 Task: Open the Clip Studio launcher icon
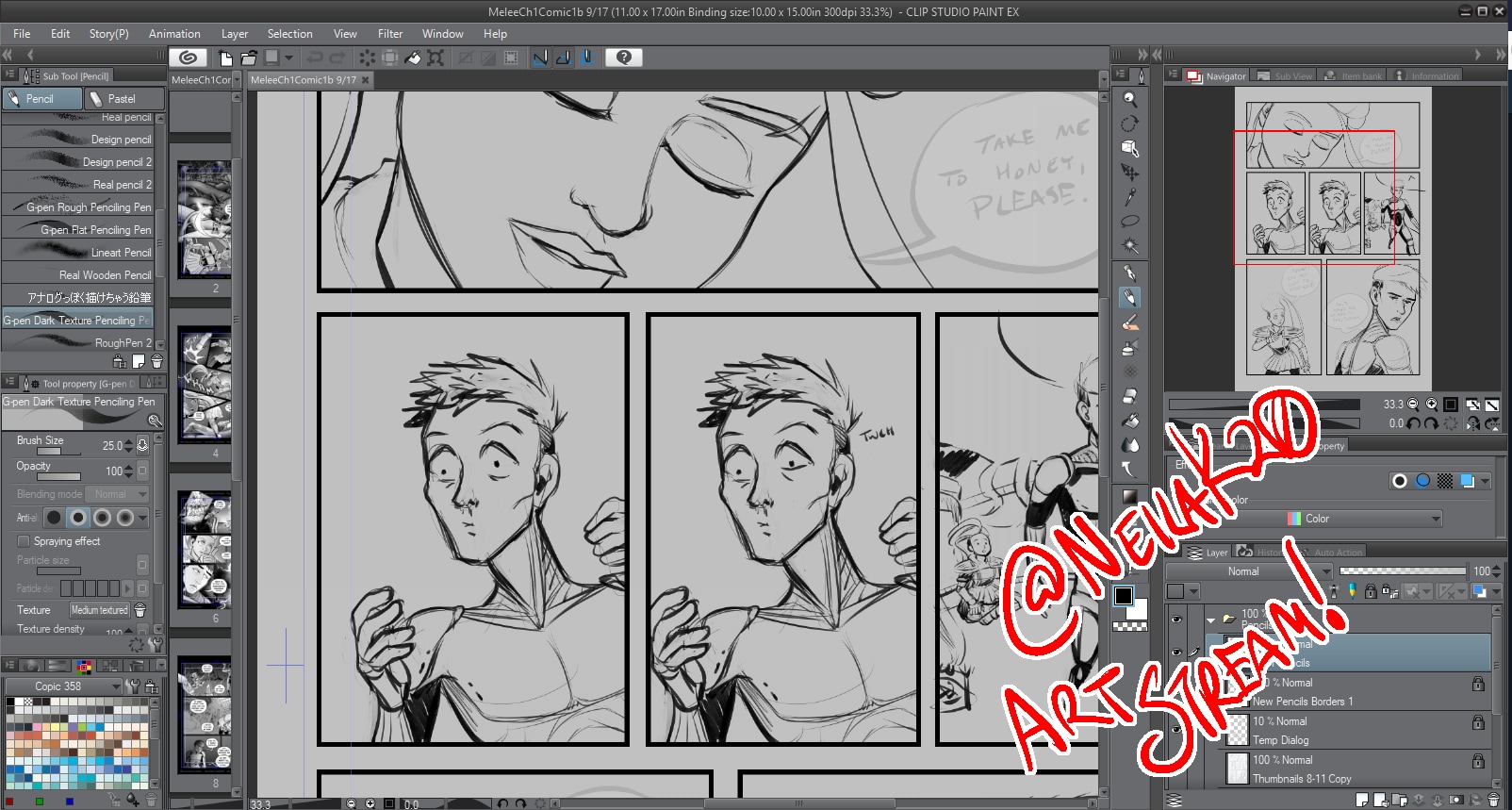tap(188, 58)
